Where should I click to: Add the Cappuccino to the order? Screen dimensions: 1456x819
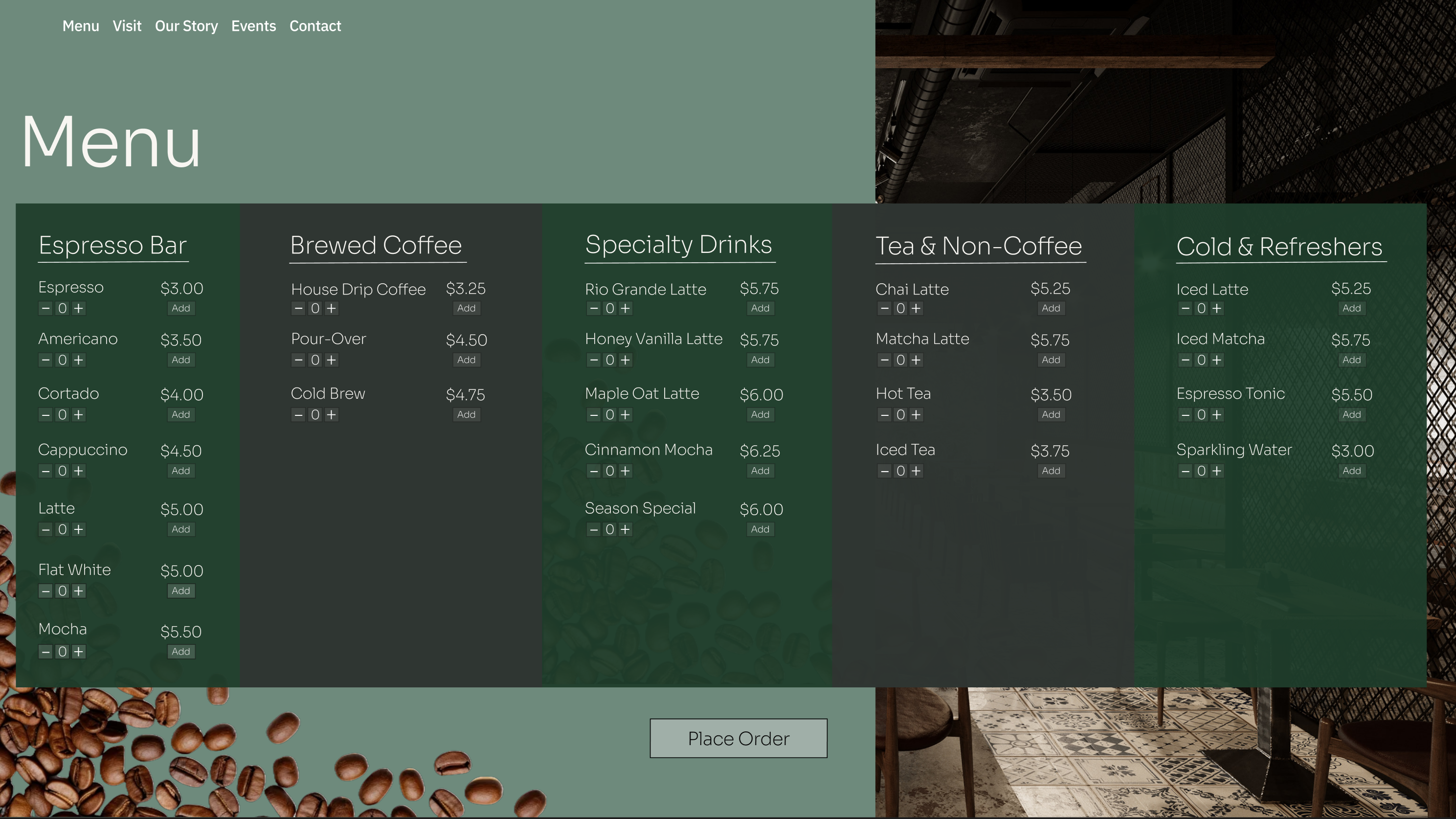180,470
